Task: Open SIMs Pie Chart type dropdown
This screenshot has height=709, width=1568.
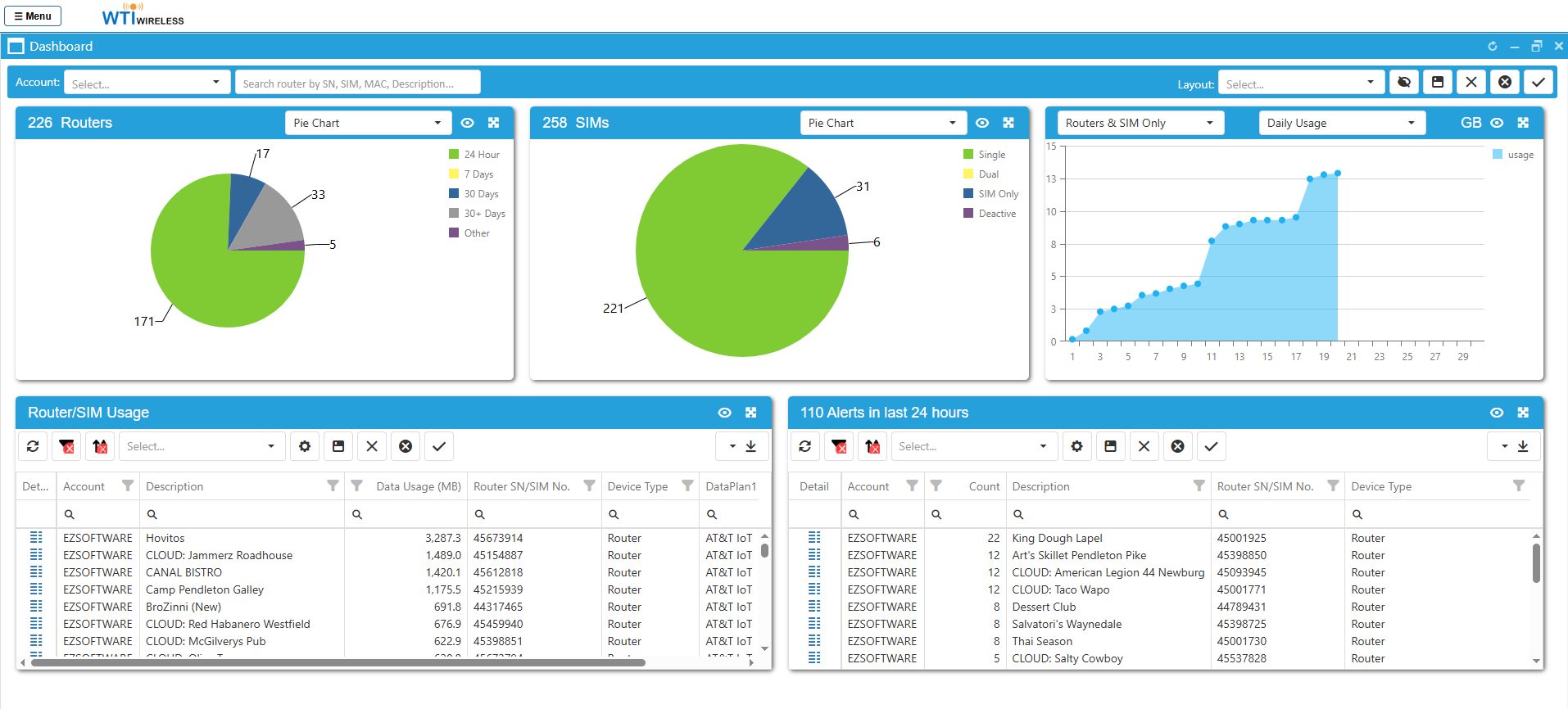Action: click(883, 123)
